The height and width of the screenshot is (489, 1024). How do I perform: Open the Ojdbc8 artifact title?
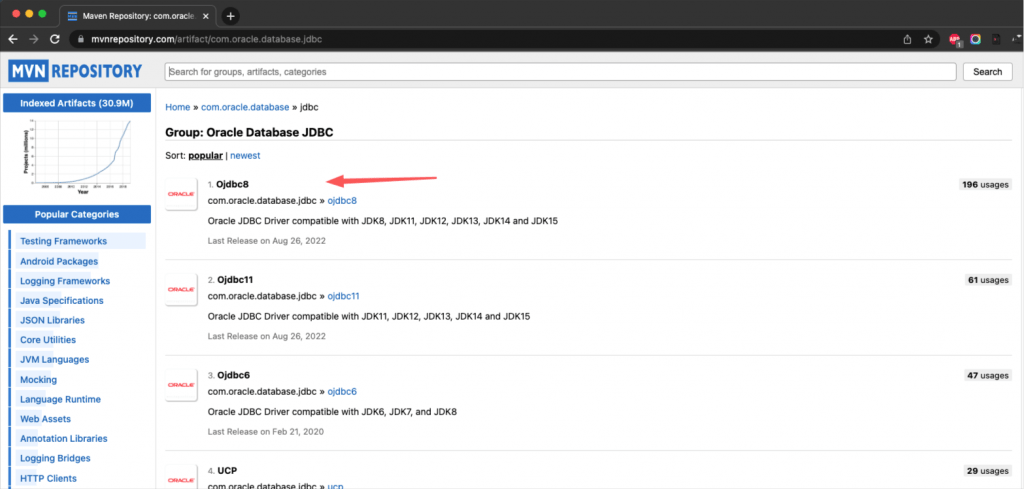(232, 184)
